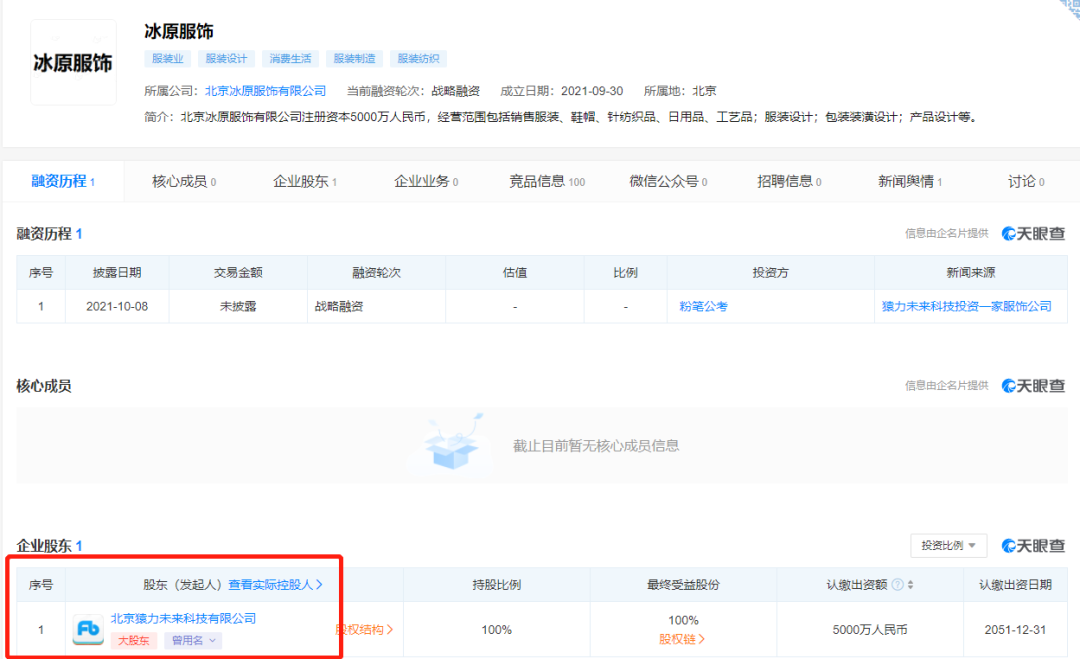
Task: Open the 投资比例 dropdown
Action: tap(948, 545)
